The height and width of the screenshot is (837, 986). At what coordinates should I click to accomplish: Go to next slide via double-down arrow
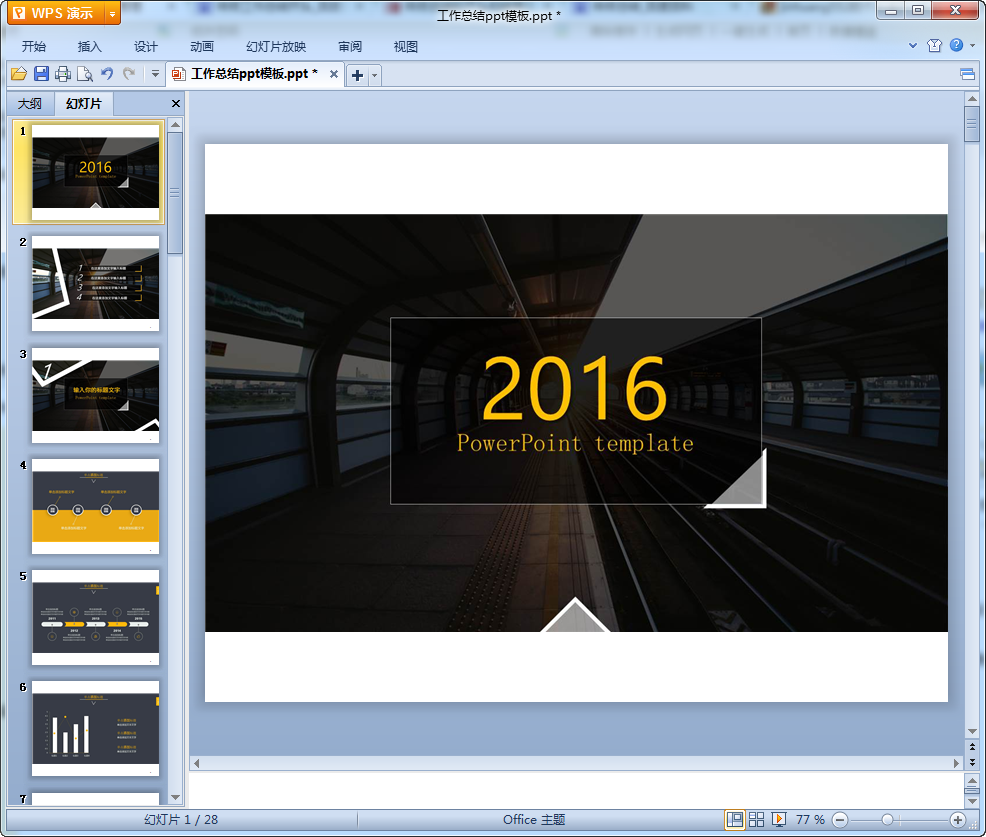click(x=972, y=762)
